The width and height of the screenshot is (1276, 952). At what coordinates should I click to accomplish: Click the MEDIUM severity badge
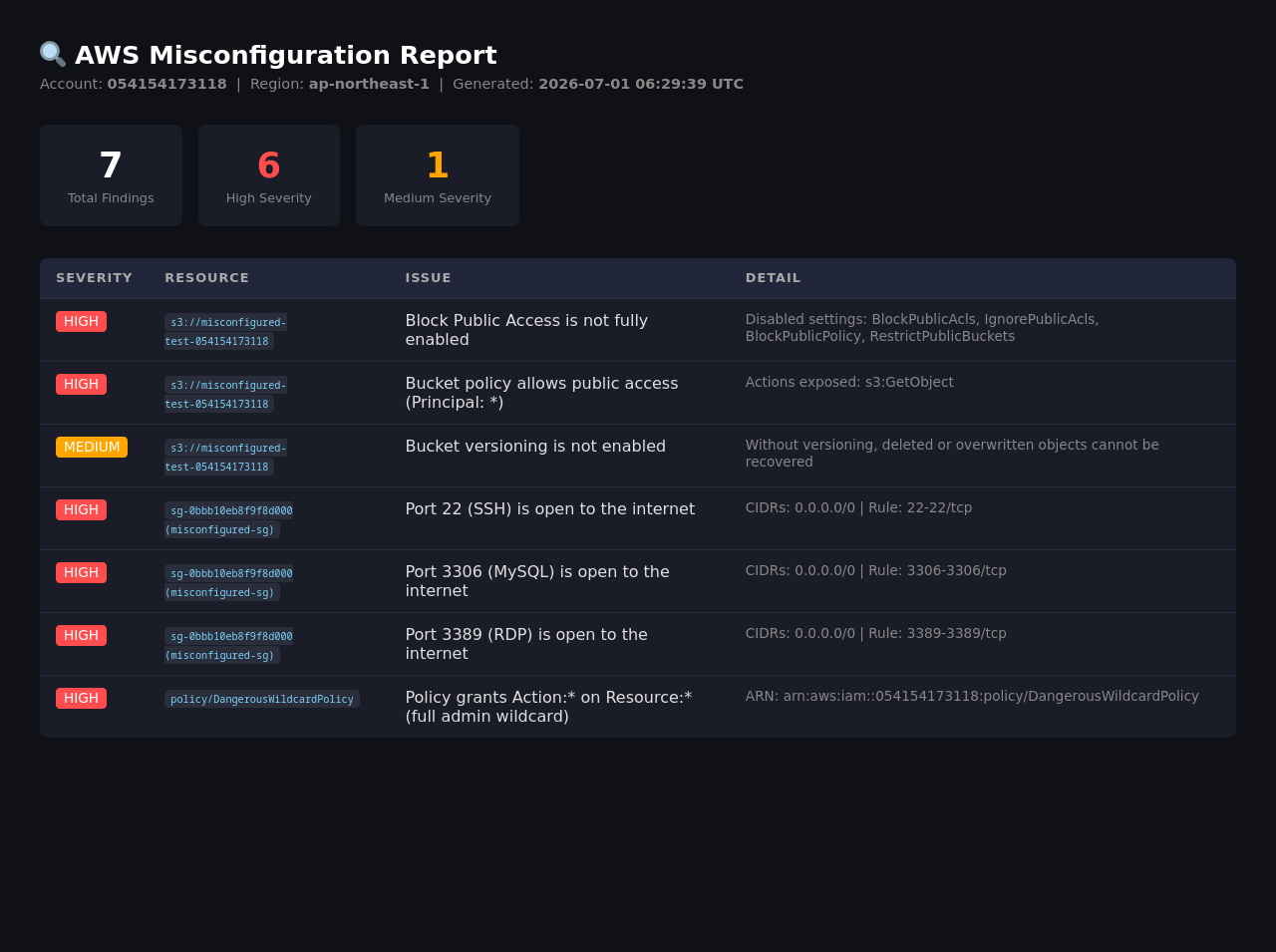(92, 447)
